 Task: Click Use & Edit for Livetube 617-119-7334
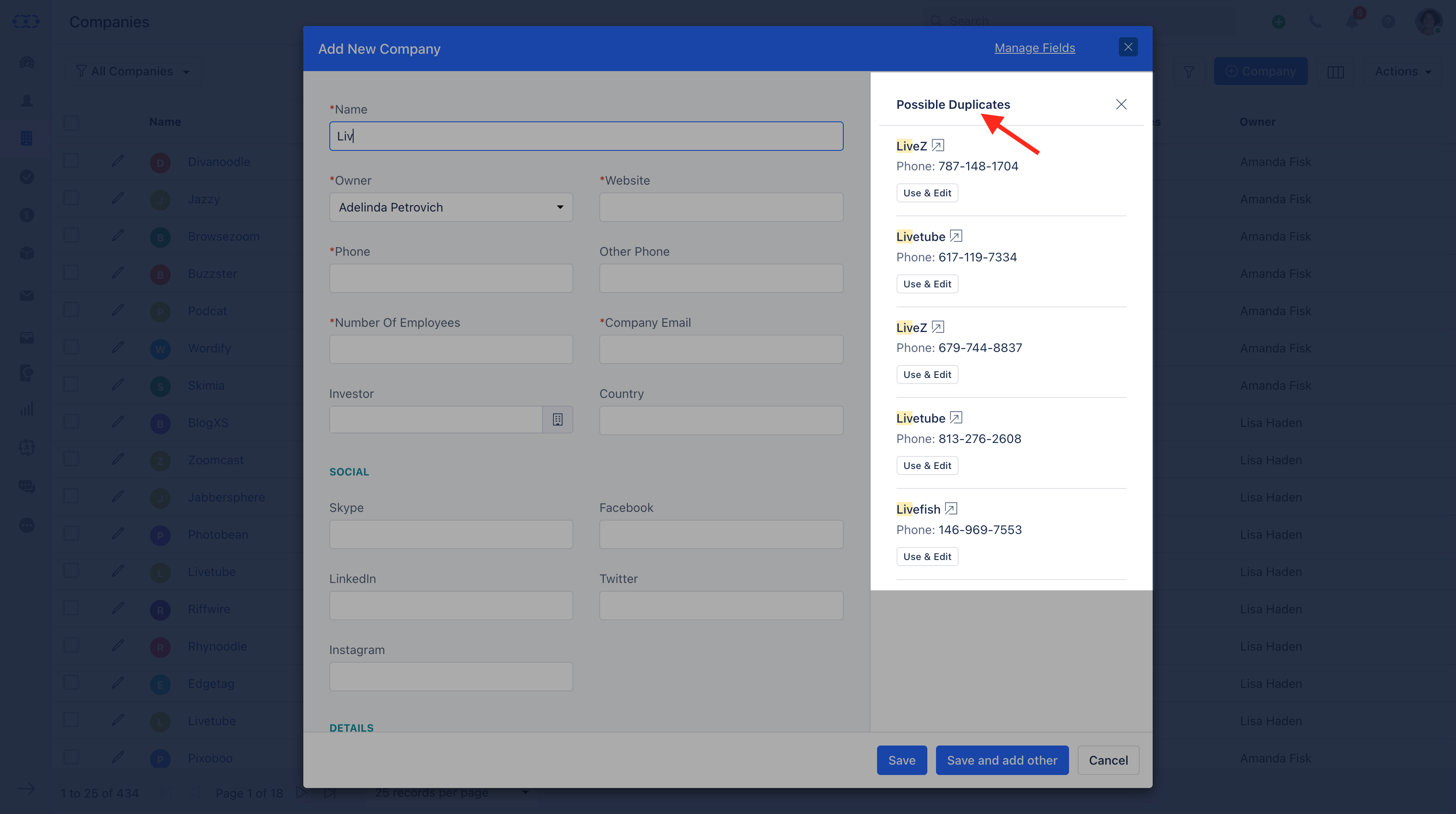(x=927, y=284)
